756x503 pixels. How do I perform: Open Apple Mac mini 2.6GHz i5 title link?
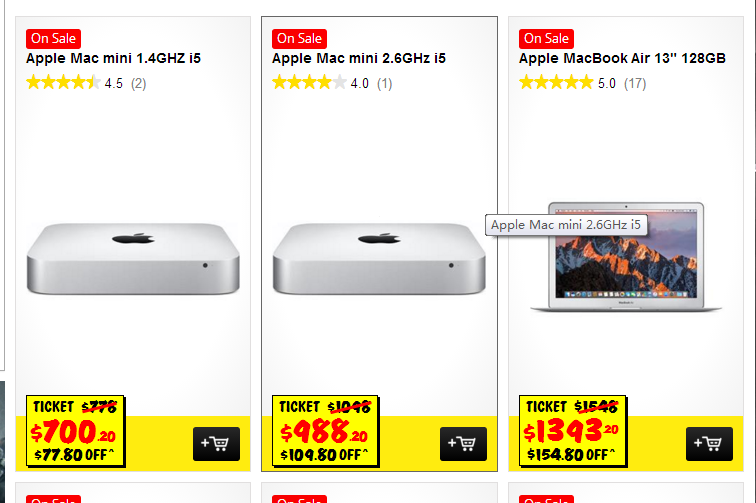(x=359, y=58)
